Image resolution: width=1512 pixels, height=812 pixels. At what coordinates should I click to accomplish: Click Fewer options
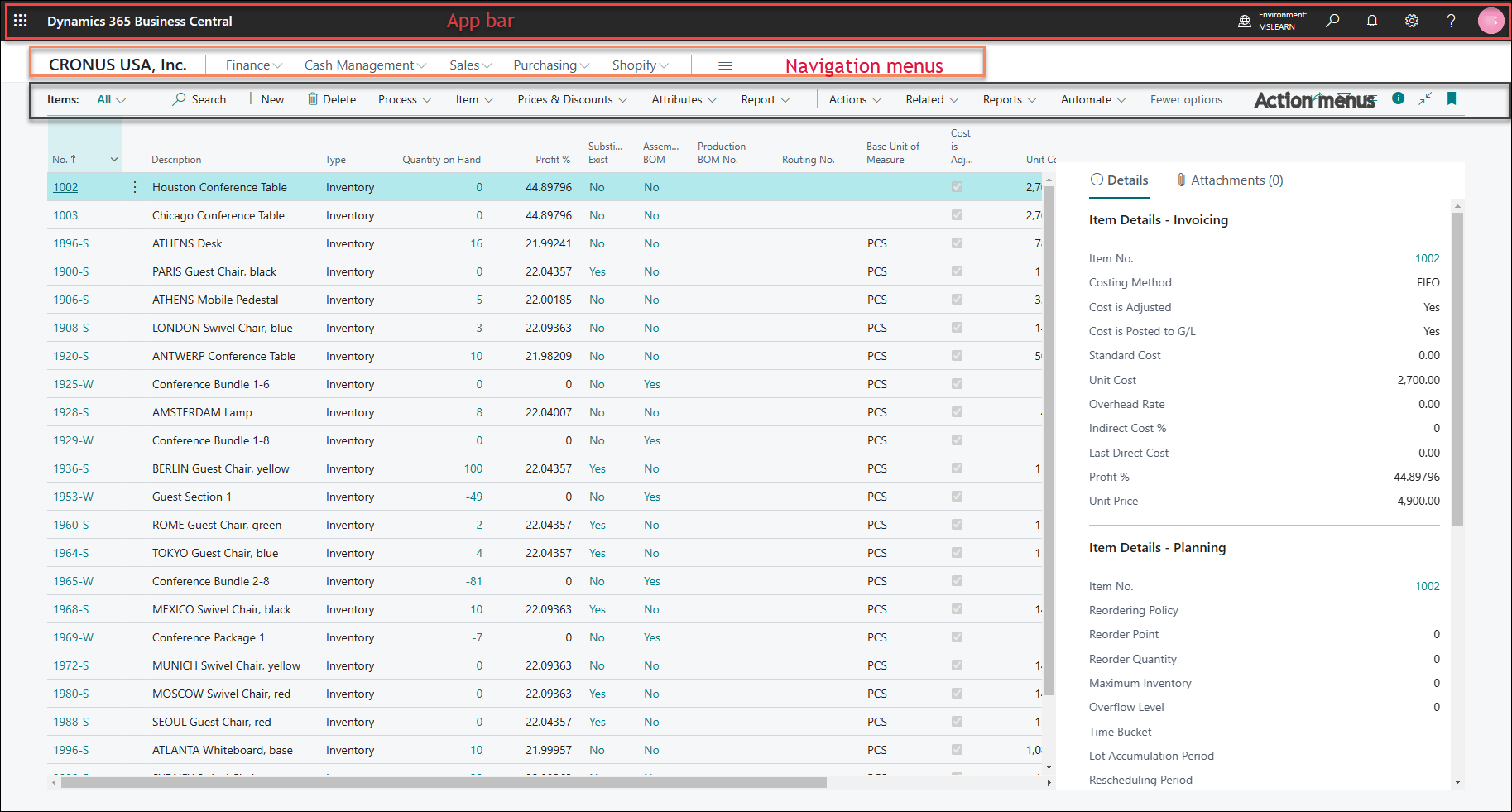[1186, 99]
